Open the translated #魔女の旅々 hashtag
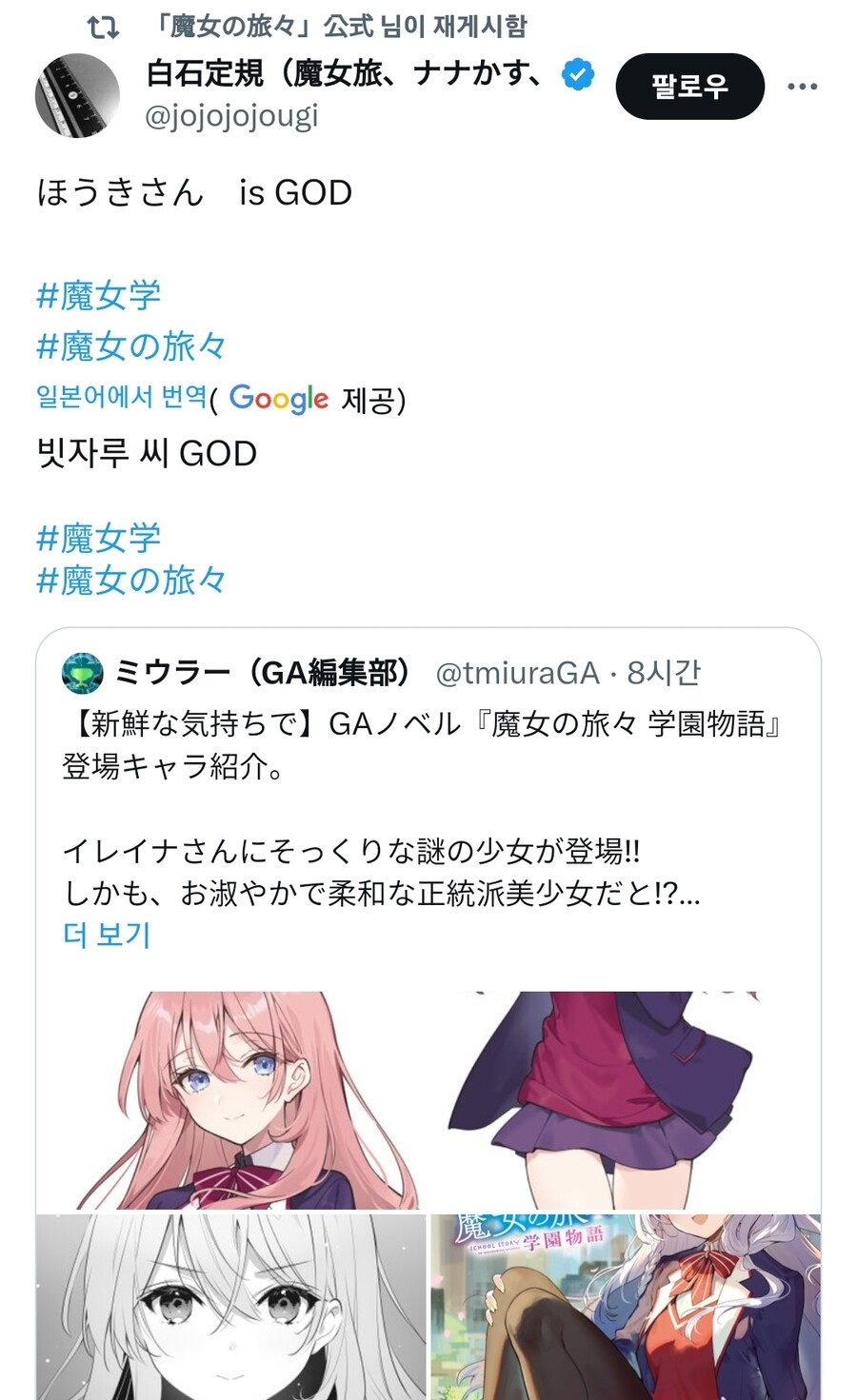This screenshot has height=1400, width=857. click(131, 580)
